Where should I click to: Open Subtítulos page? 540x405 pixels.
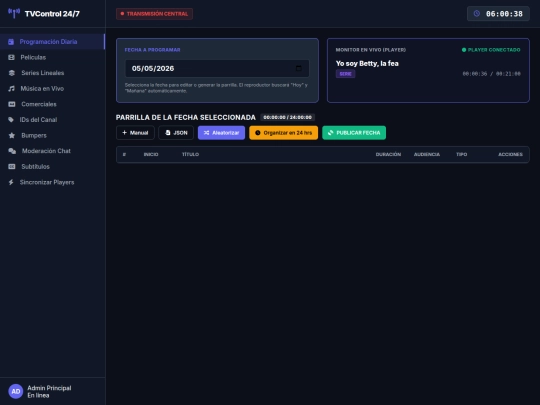click(52, 167)
